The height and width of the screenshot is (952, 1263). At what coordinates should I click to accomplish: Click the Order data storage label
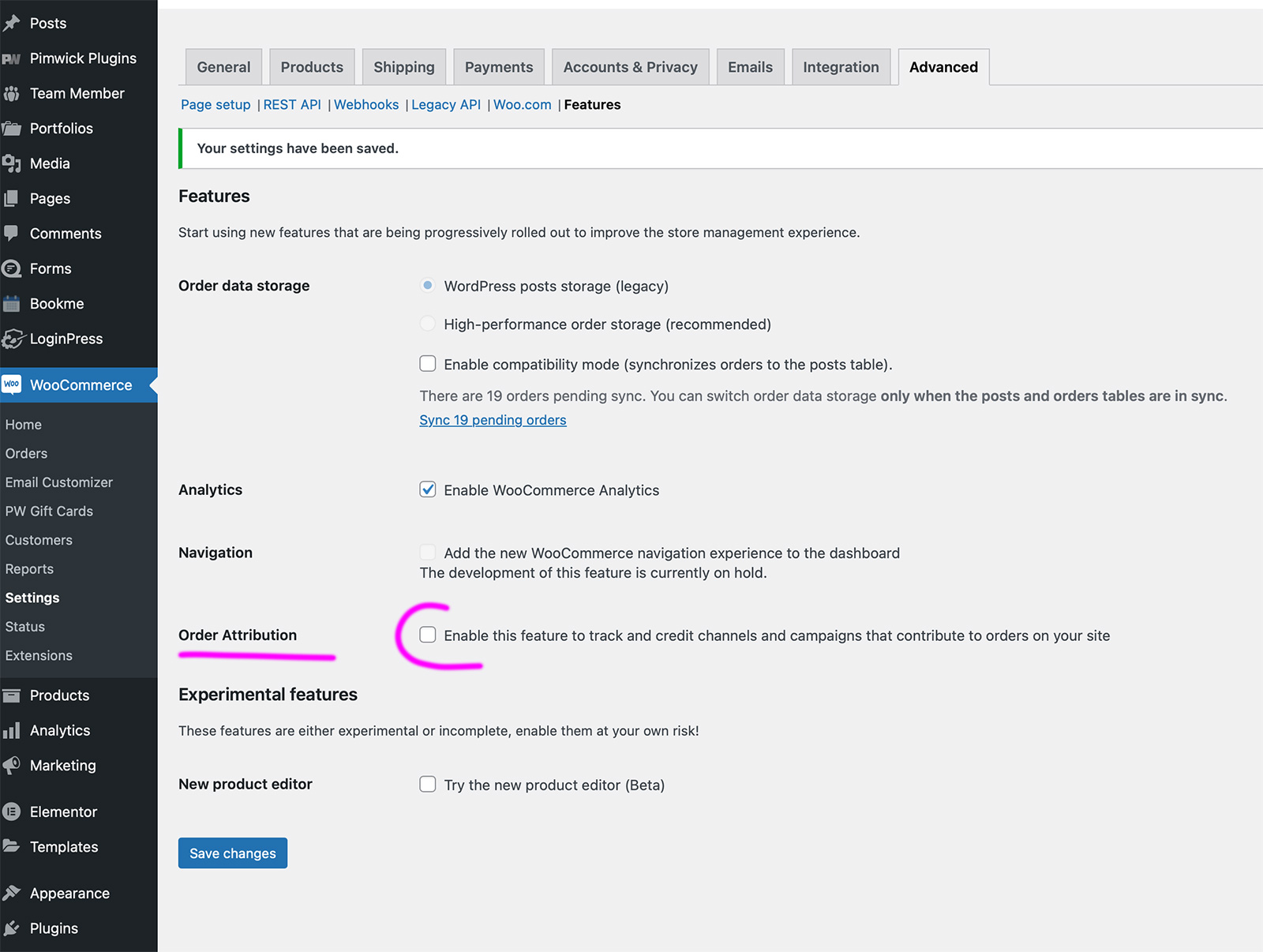[x=244, y=286]
